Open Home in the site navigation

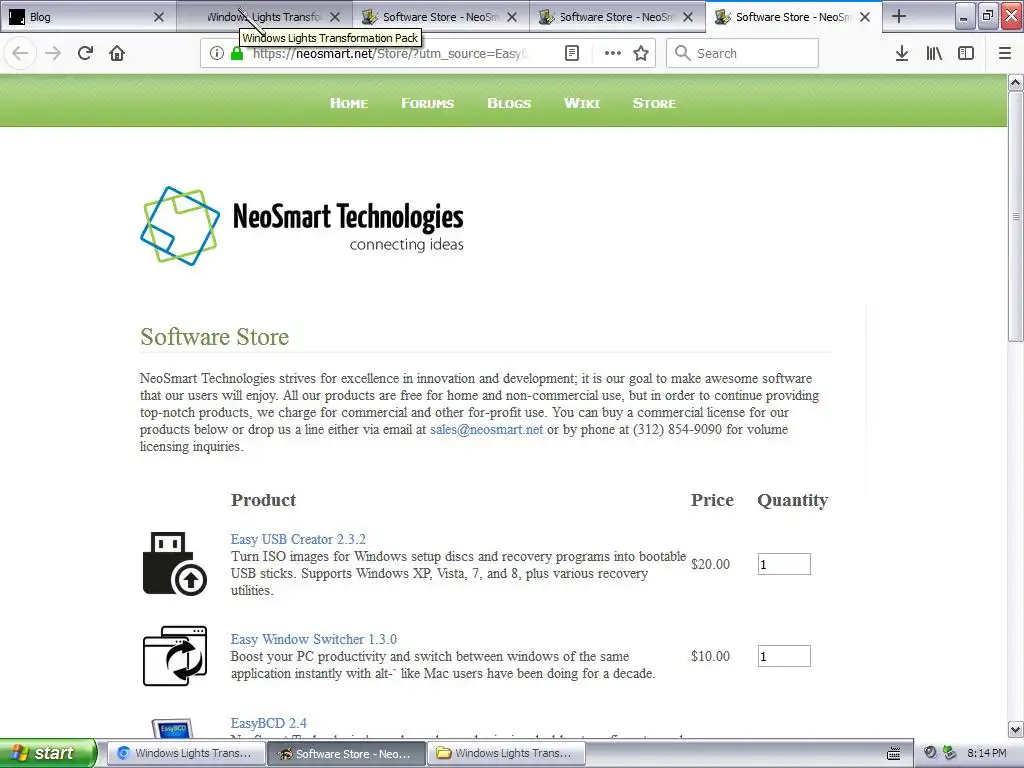coord(349,103)
